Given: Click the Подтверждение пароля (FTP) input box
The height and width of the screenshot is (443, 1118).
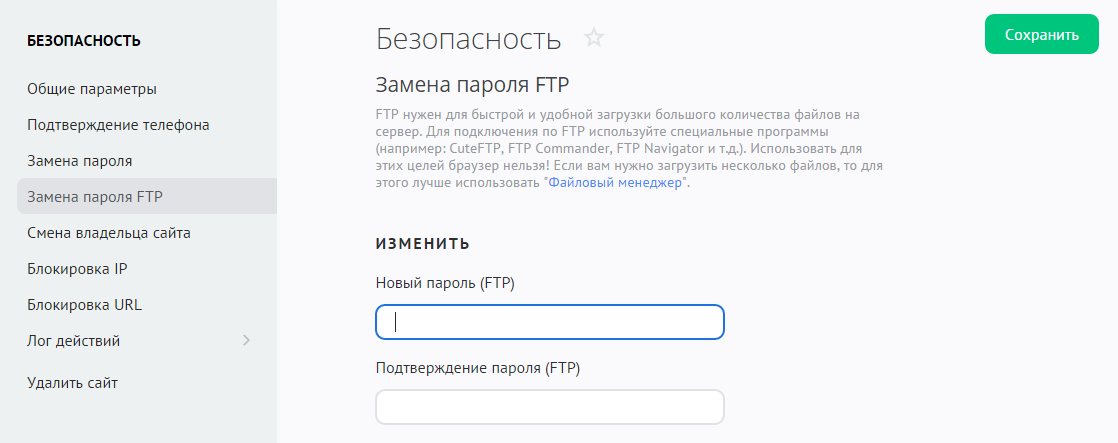Looking at the screenshot, I should coord(549,407).
